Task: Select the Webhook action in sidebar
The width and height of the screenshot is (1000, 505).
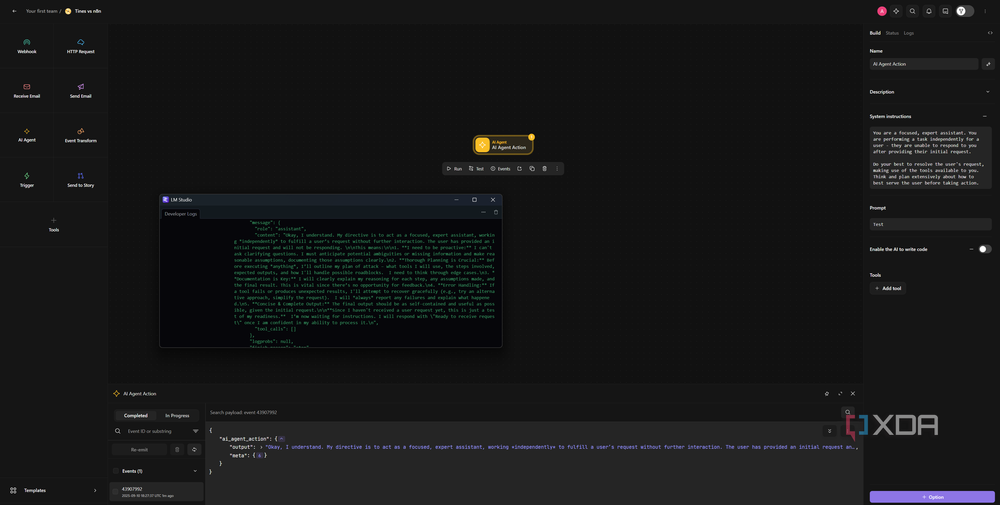Action: coord(27,46)
